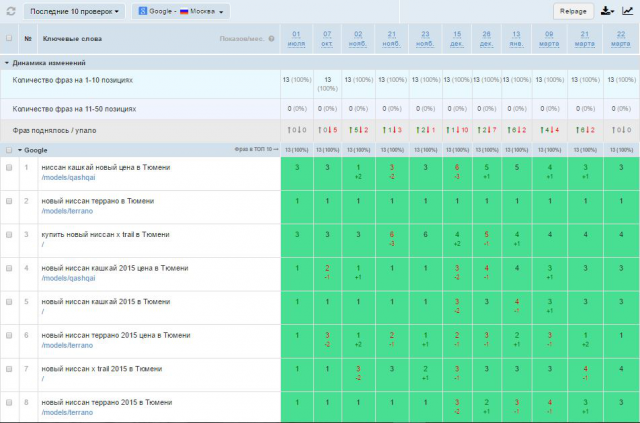Image resolution: width=640 pixels, height=423 pixels.
Task: Click row 2 position cell under 22 марта
Action: coord(622,207)
